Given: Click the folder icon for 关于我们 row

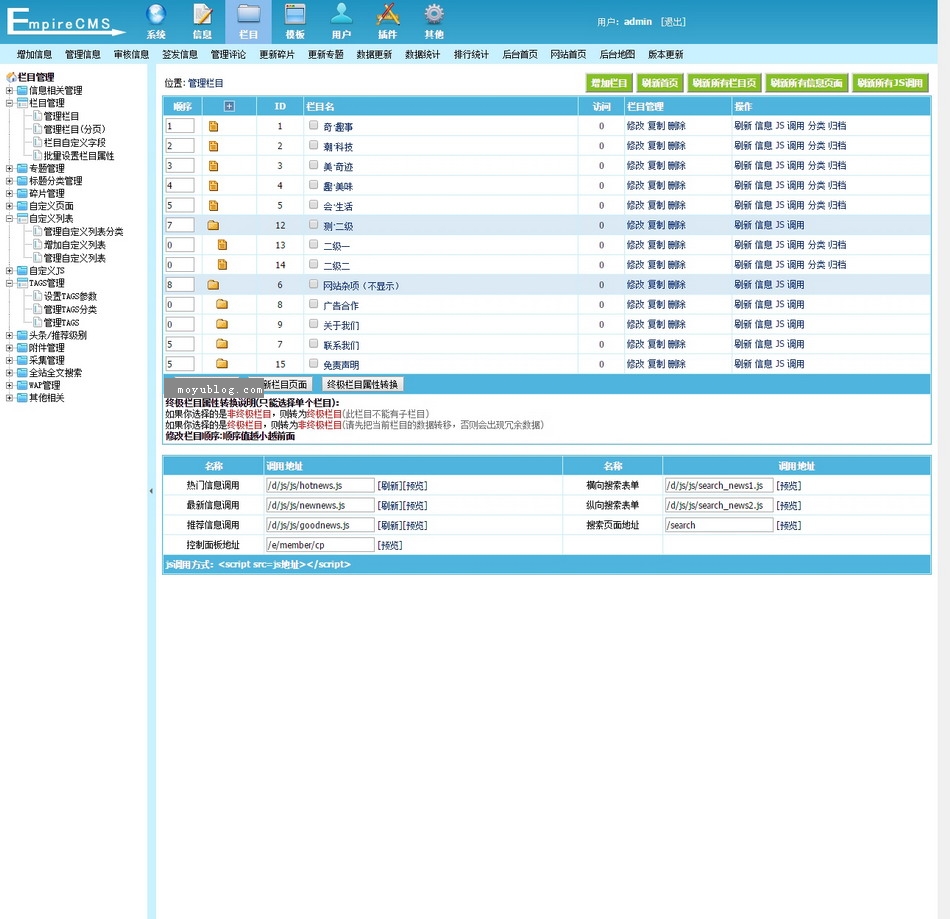Looking at the screenshot, I should (x=222, y=324).
